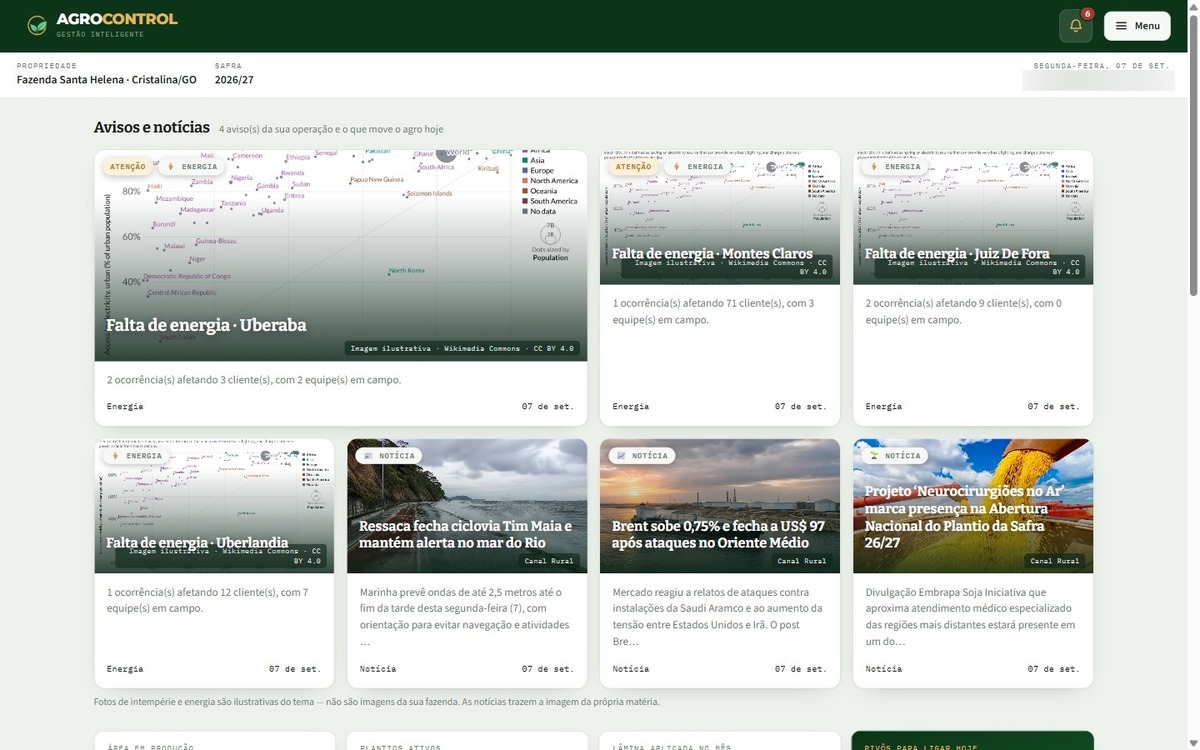This screenshot has height=750, width=1200.
Task: Click NOTÍCIA badge on the Ressaca ciclovia card
Action: tap(388, 456)
